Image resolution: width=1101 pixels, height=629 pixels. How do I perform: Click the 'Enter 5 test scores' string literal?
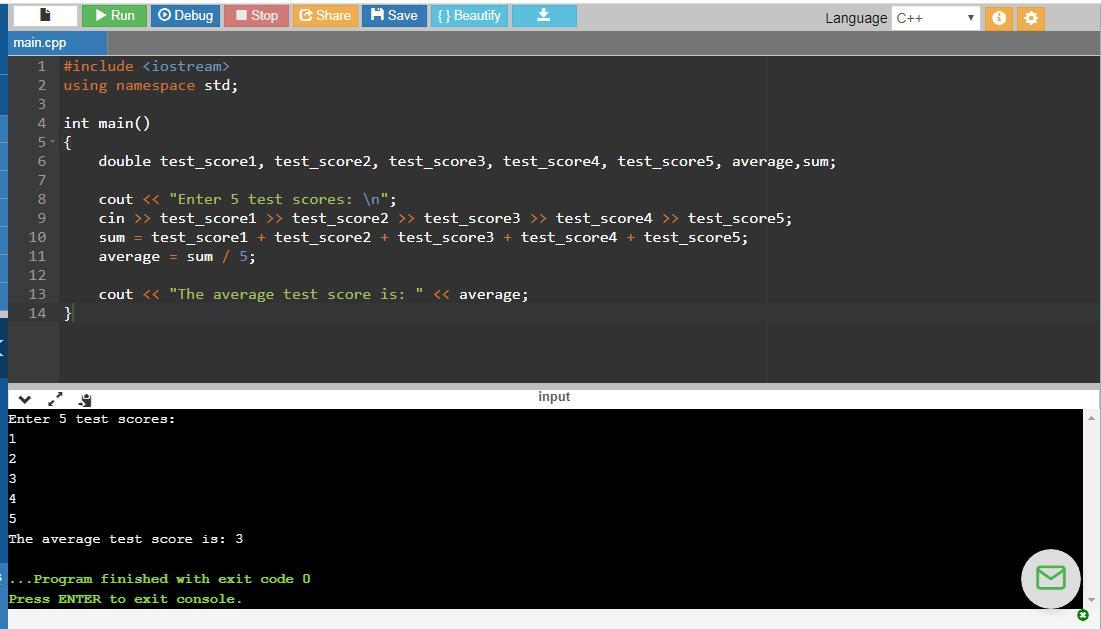282,199
